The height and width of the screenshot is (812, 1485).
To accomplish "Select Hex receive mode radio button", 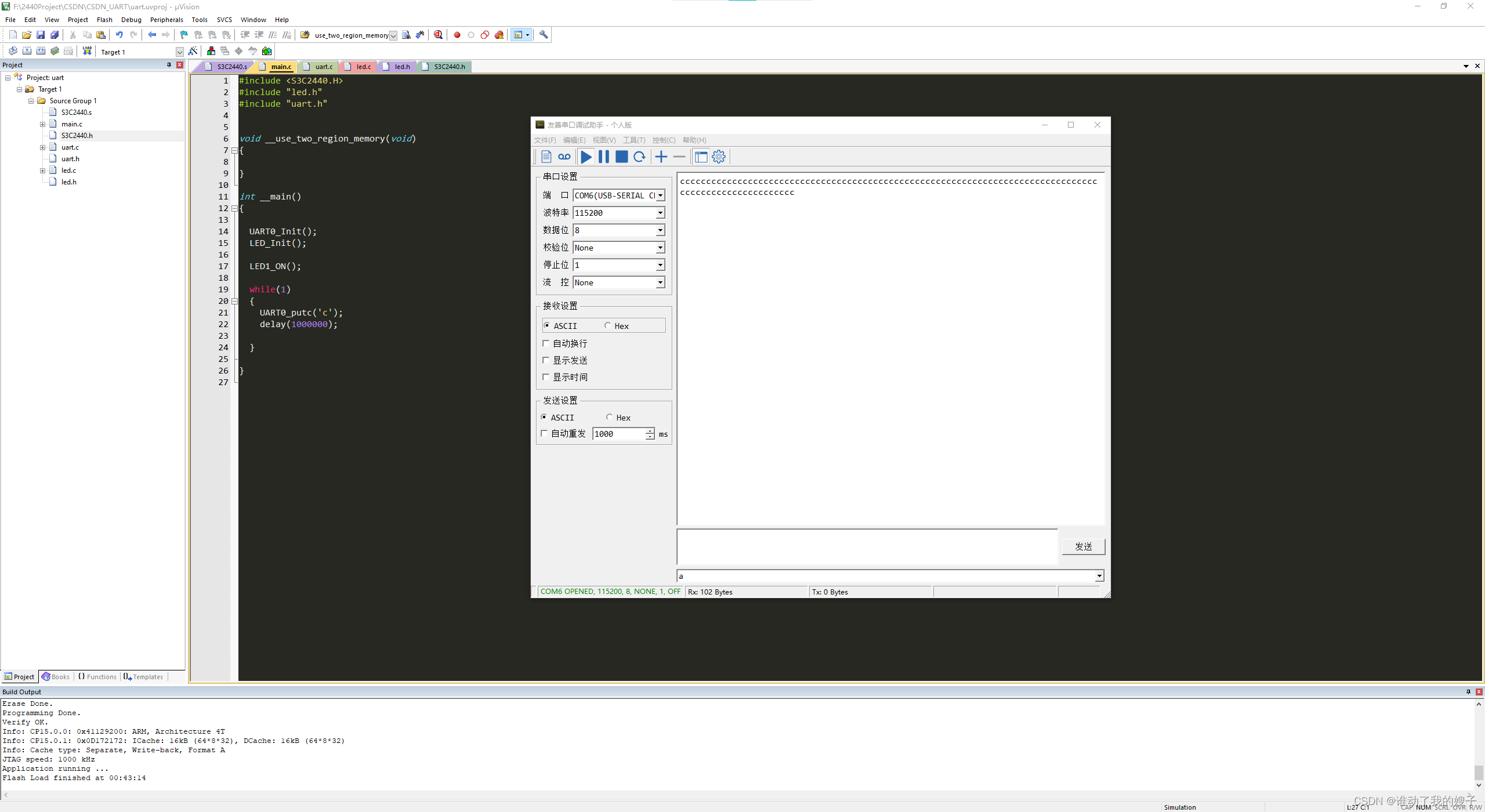I will pos(607,325).
